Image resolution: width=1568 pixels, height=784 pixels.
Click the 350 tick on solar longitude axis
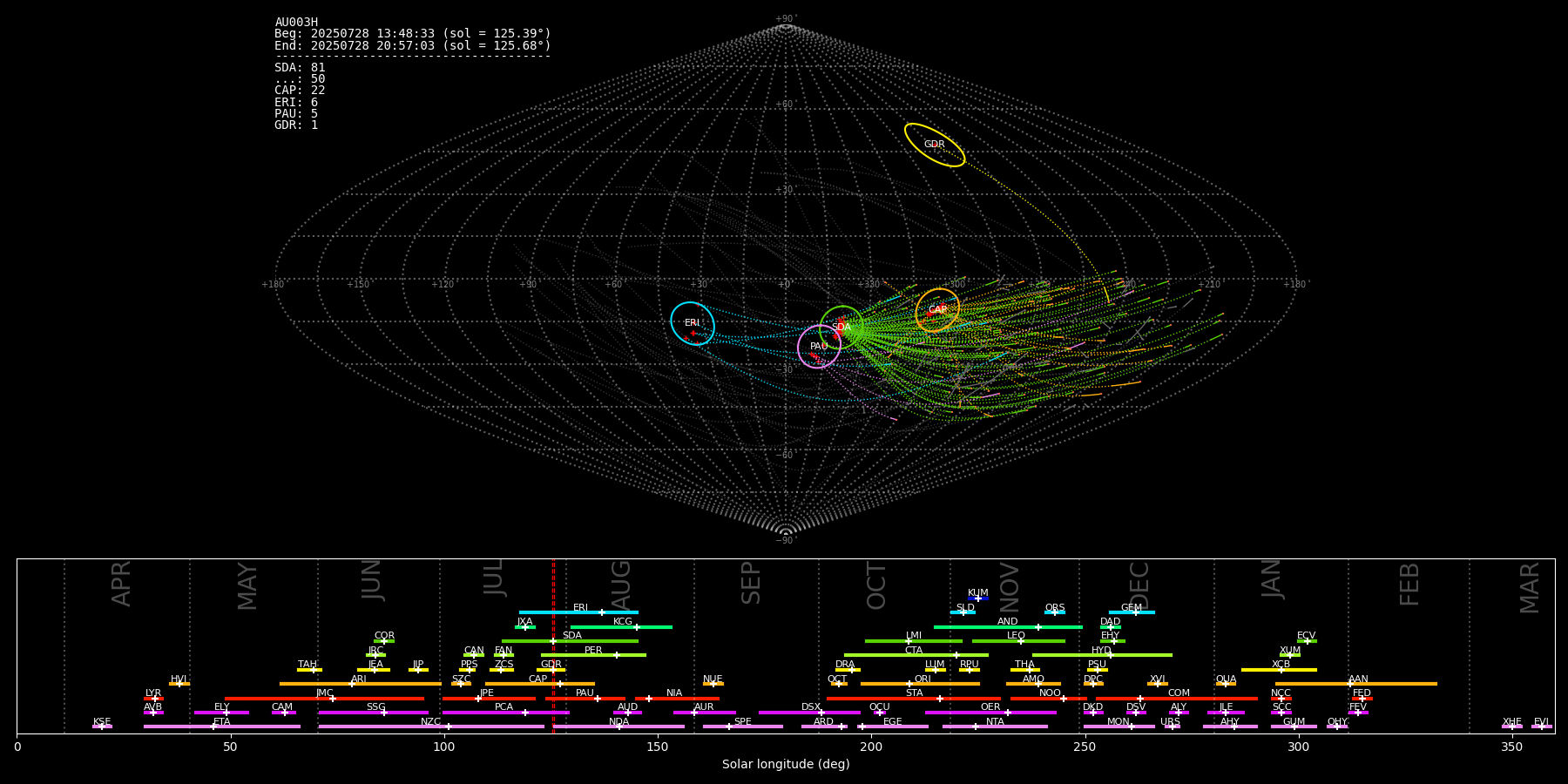[1512, 747]
